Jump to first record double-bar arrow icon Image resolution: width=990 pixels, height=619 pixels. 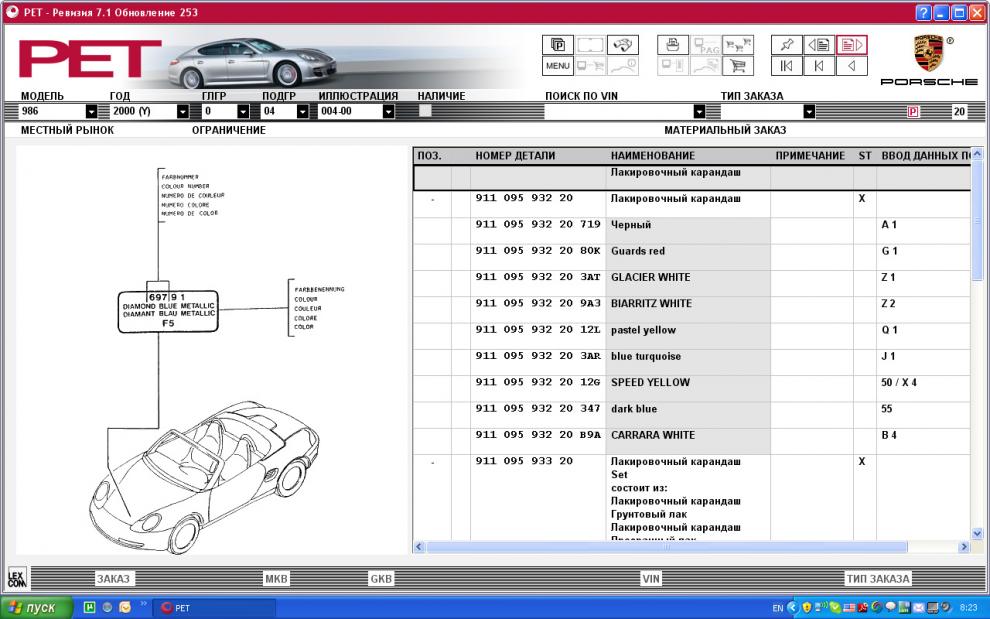[x=787, y=66]
